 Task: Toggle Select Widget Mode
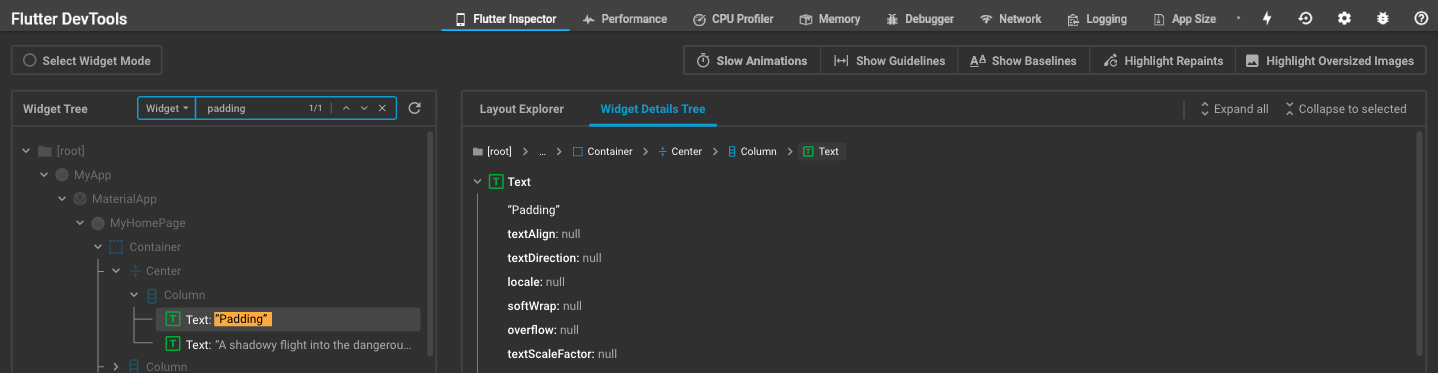click(86, 61)
